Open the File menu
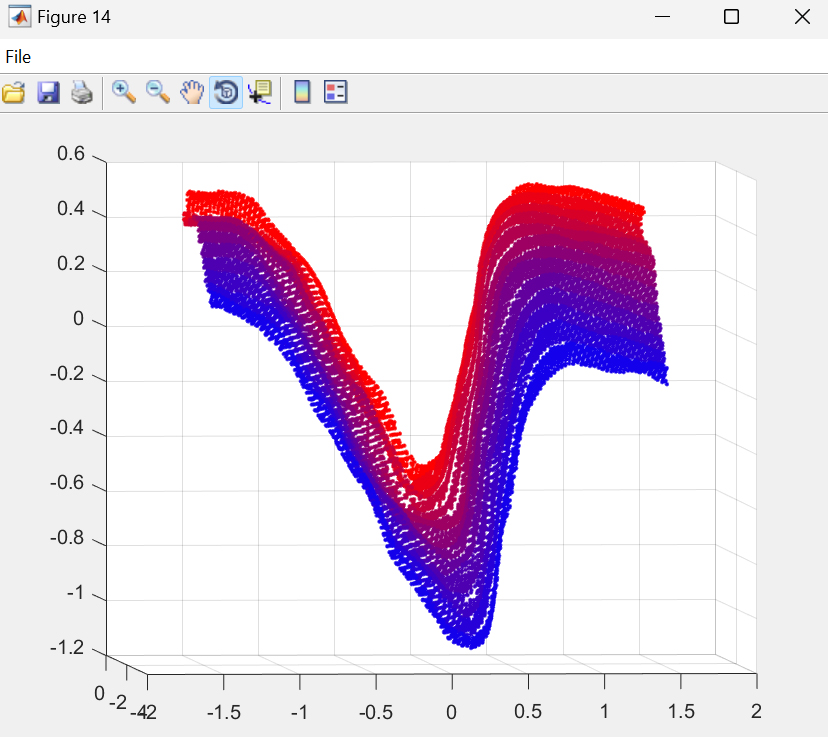Screen dimensions: 828x737 (18, 57)
